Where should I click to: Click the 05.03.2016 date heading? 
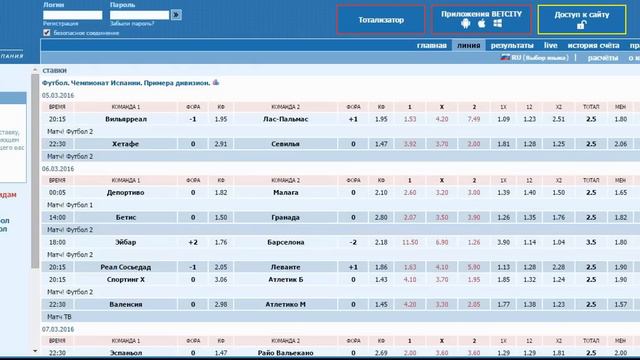pyautogui.click(x=58, y=96)
